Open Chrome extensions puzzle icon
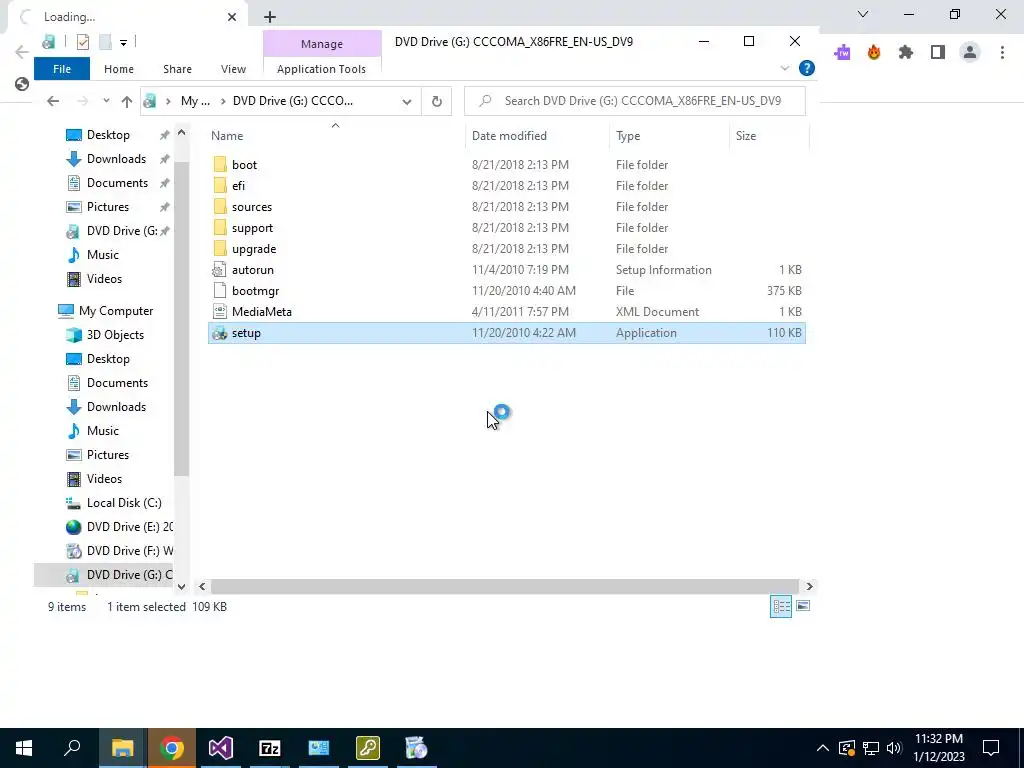 [x=906, y=52]
